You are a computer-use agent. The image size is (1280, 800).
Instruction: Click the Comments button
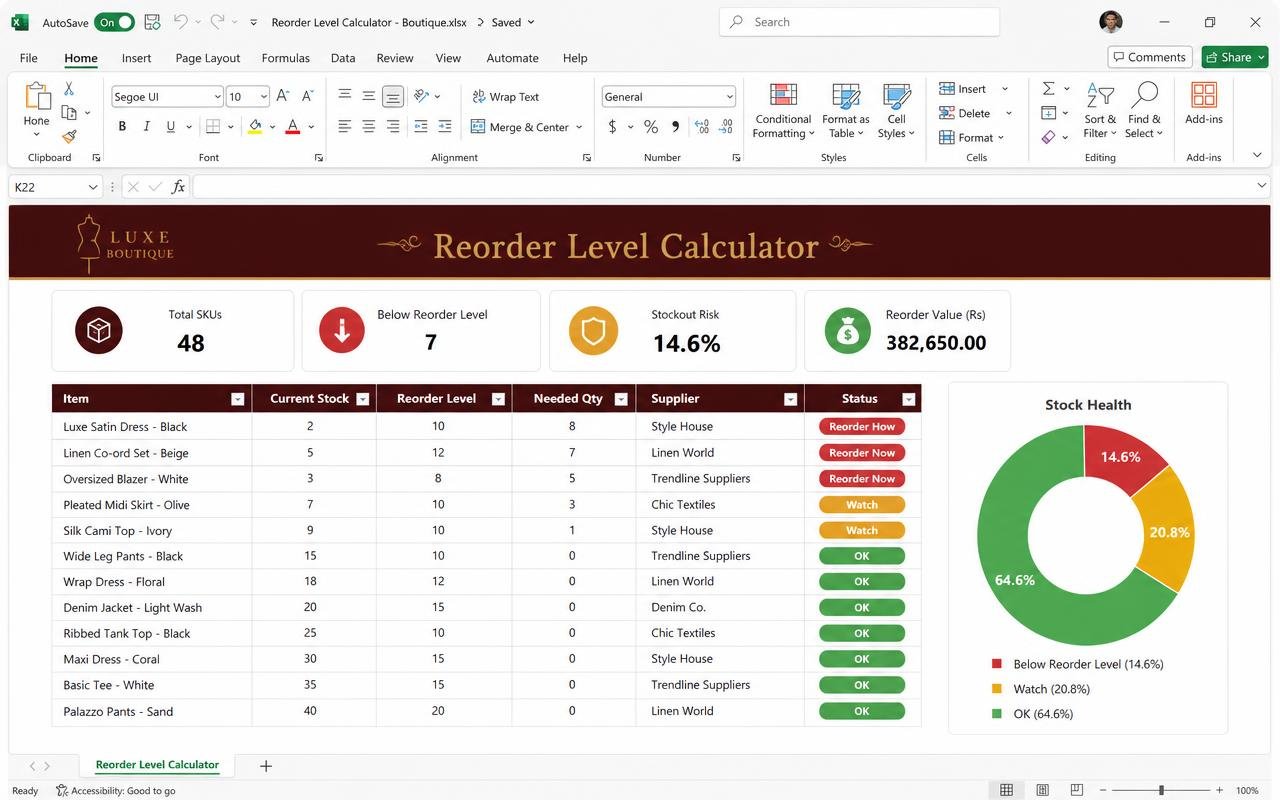pos(1150,57)
